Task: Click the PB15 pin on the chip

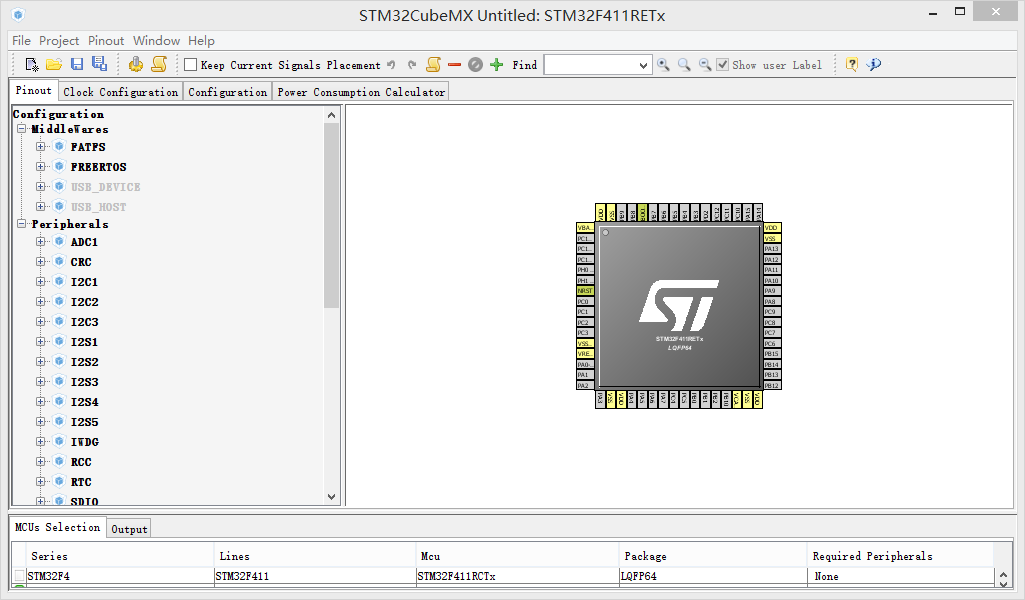Action: (772, 354)
